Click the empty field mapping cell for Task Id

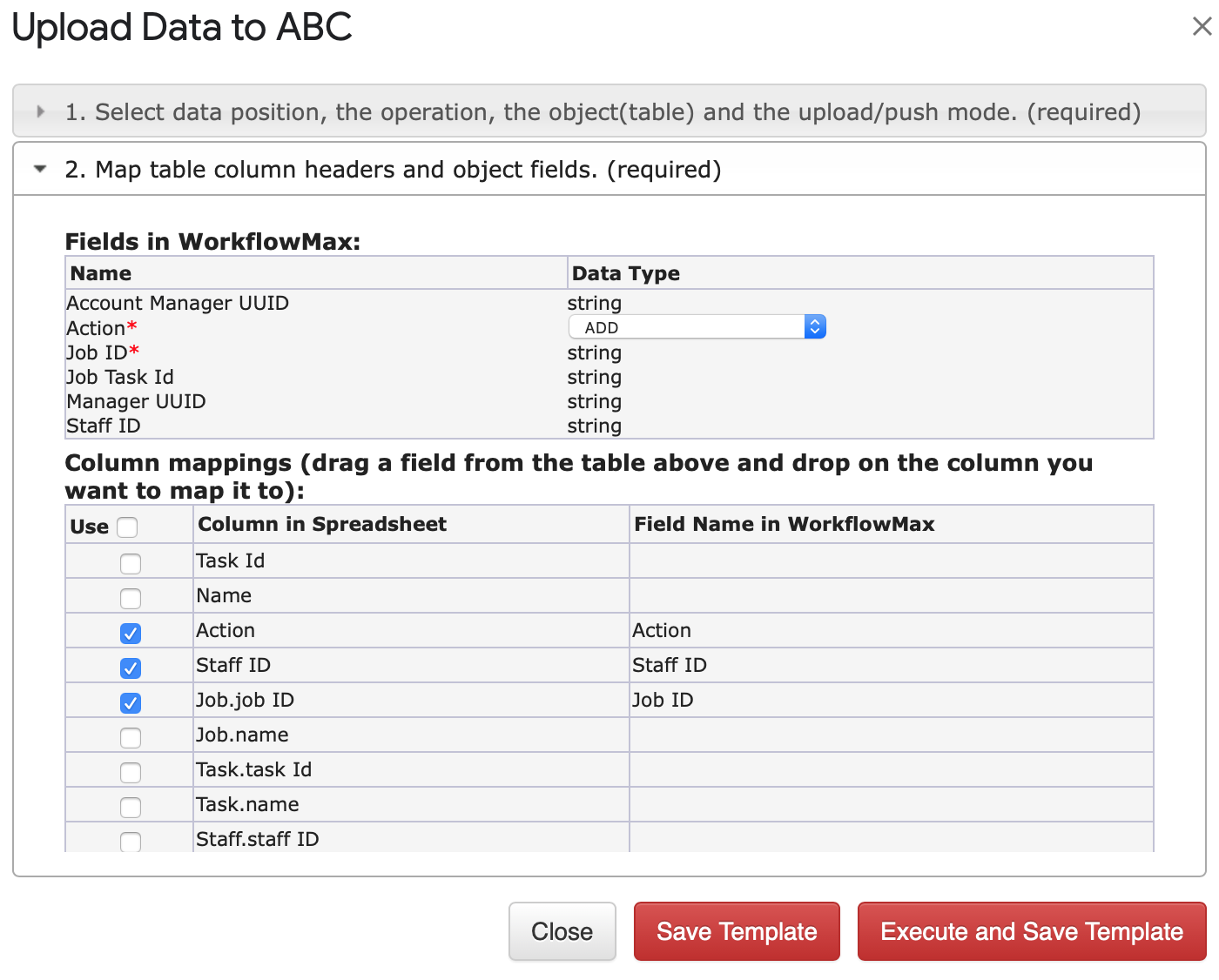click(x=892, y=560)
